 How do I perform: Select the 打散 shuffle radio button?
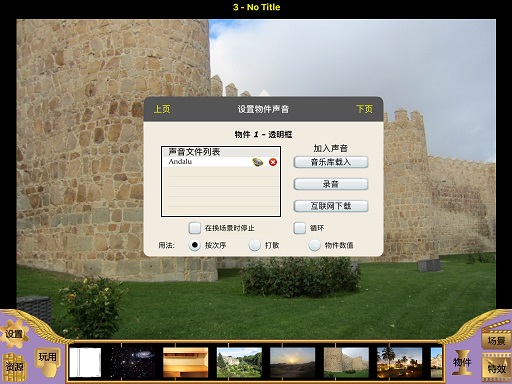255,245
